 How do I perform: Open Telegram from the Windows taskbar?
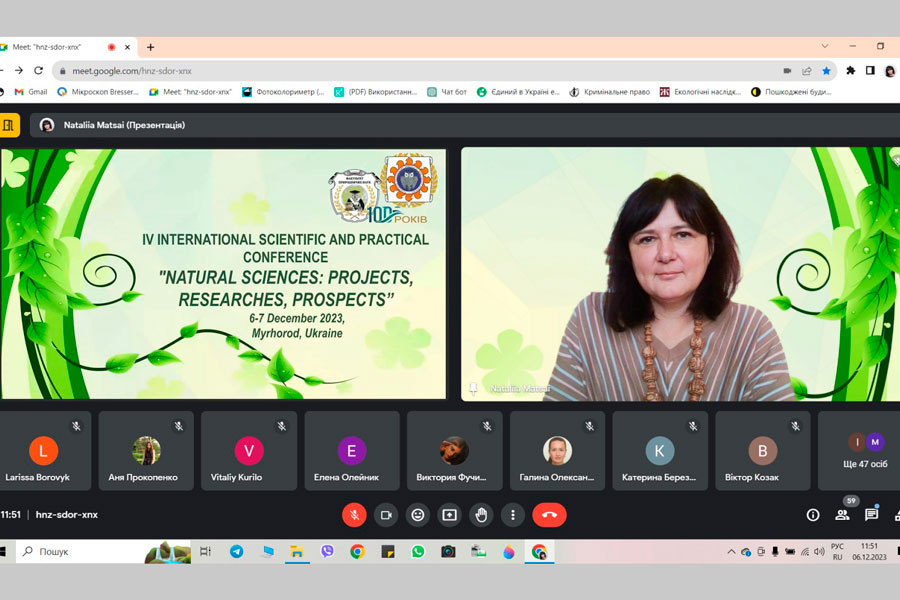click(237, 551)
